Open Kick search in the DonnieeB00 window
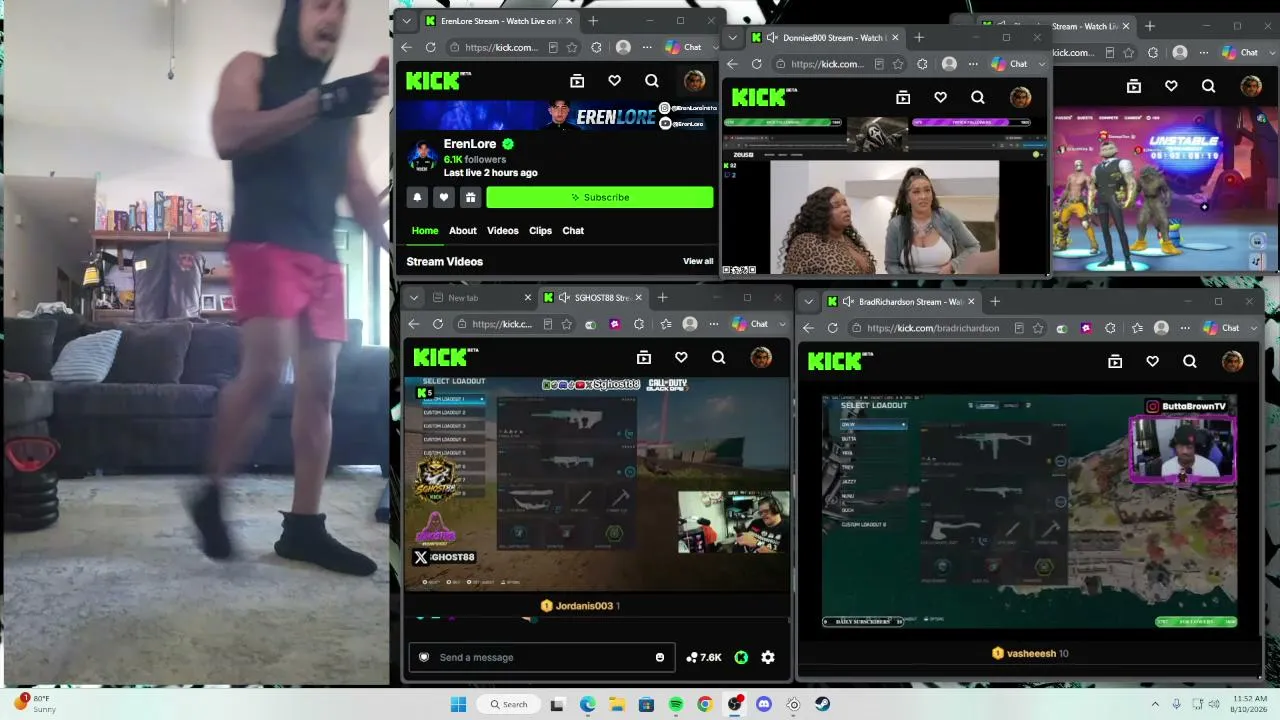 [x=978, y=97]
